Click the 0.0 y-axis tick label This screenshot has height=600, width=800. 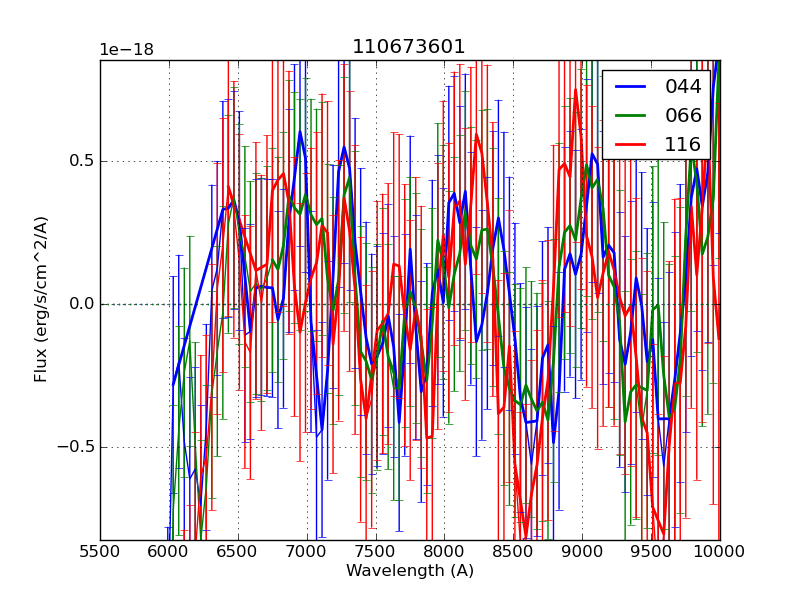[79, 304]
